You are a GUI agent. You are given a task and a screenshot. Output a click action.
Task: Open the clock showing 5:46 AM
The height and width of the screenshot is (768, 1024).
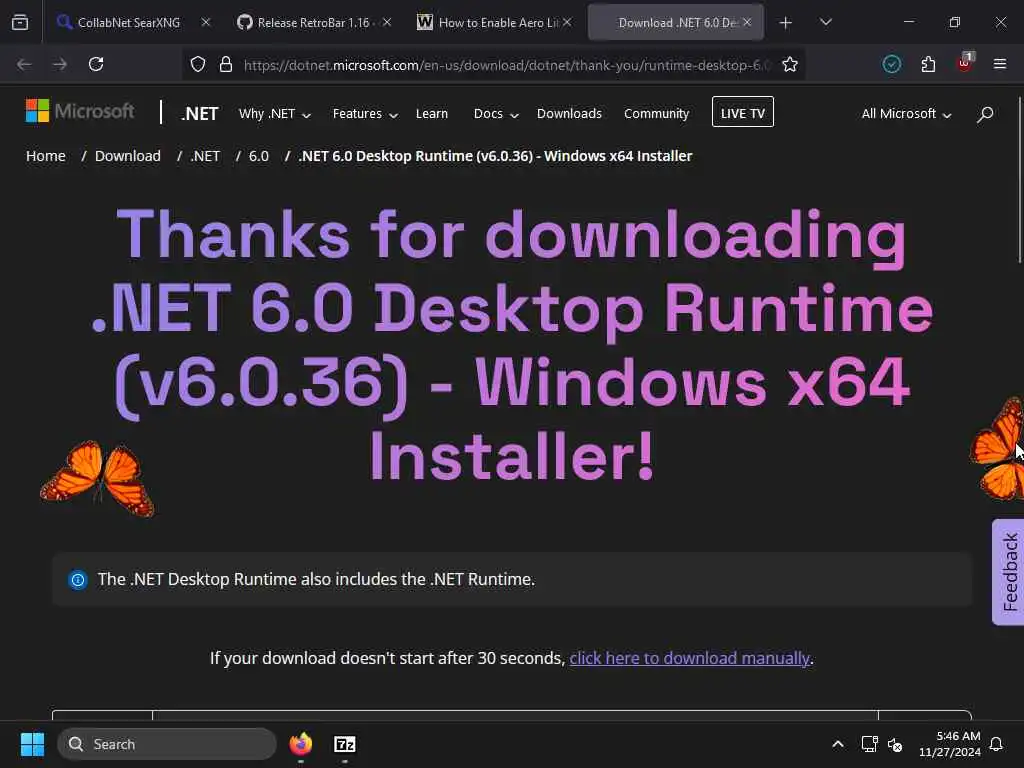[950, 744]
